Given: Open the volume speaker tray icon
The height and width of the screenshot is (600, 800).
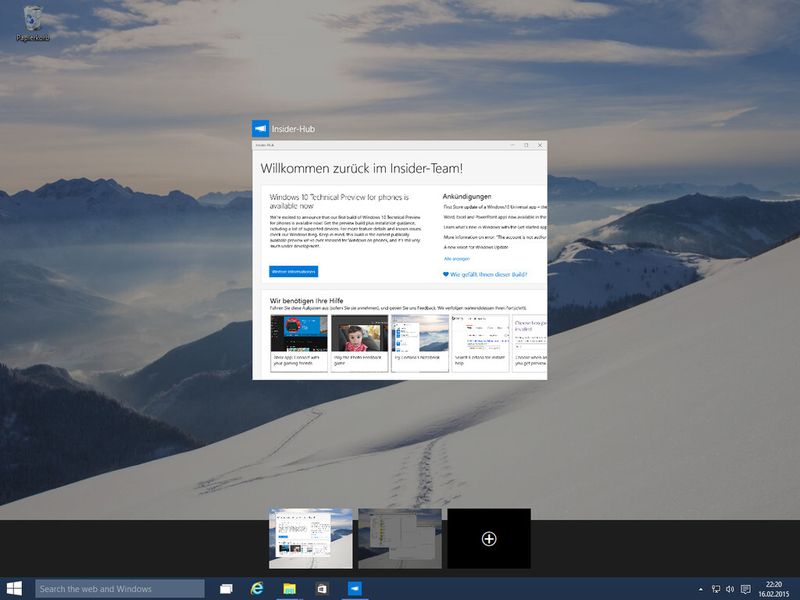Looking at the screenshot, I should [730, 589].
